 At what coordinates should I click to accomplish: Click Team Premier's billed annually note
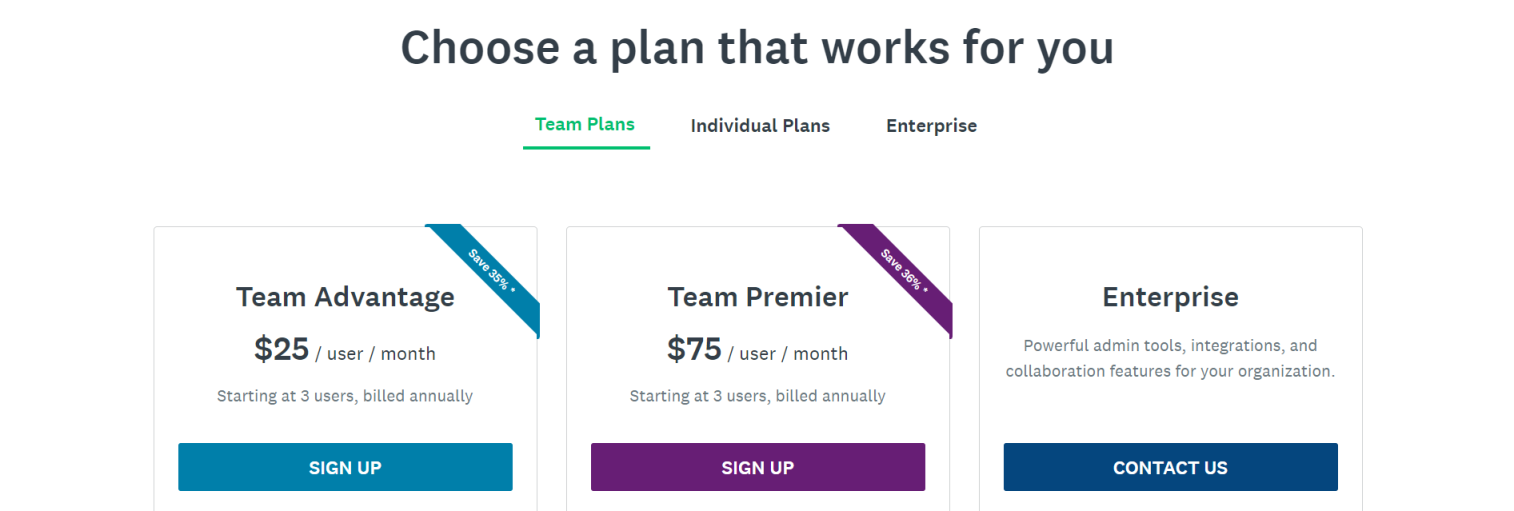[x=758, y=396]
